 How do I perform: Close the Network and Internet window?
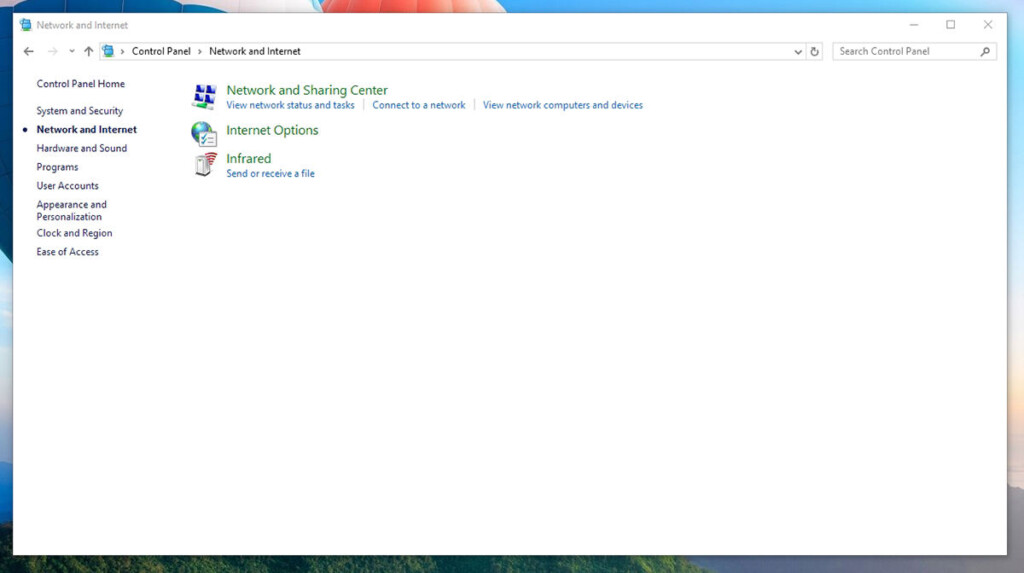pyautogui.click(x=988, y=25)
